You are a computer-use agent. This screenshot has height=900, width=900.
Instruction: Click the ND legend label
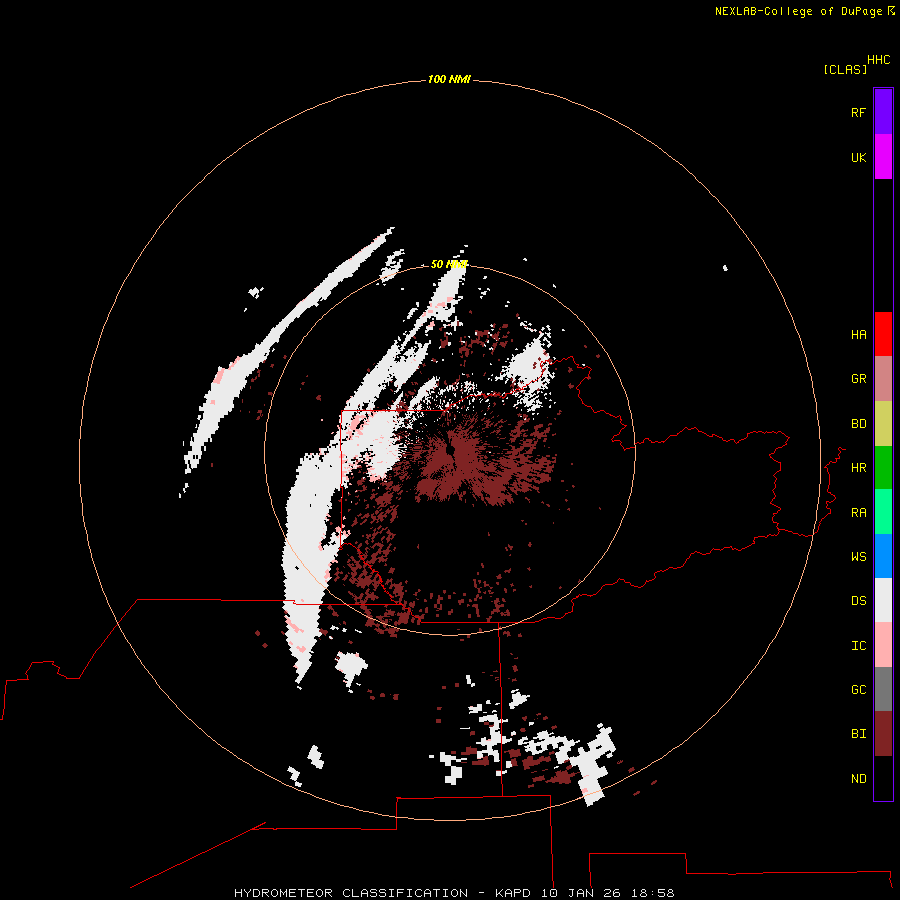click(858, 779)
